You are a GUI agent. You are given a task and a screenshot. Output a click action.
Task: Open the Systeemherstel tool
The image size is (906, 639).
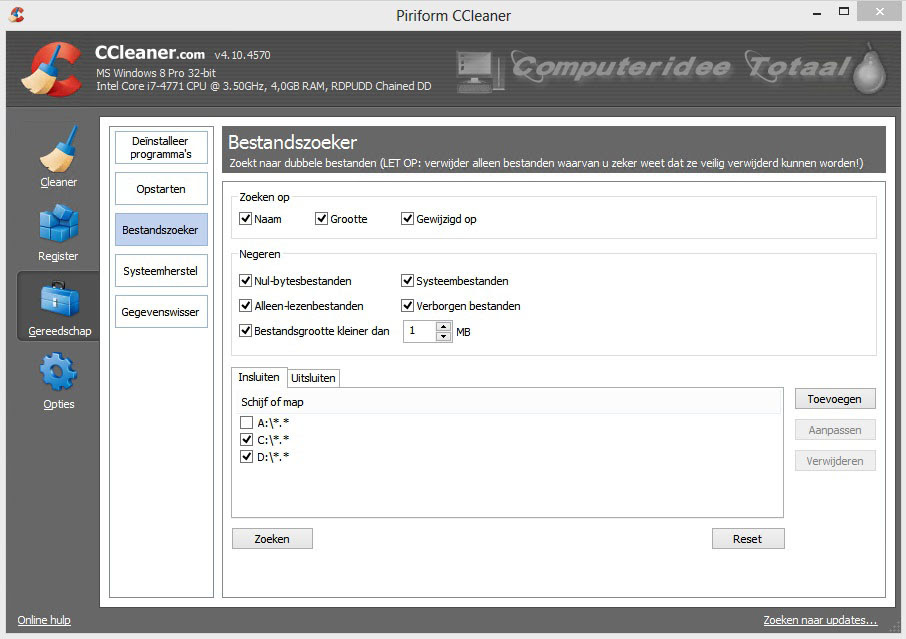tap(161, 271)
